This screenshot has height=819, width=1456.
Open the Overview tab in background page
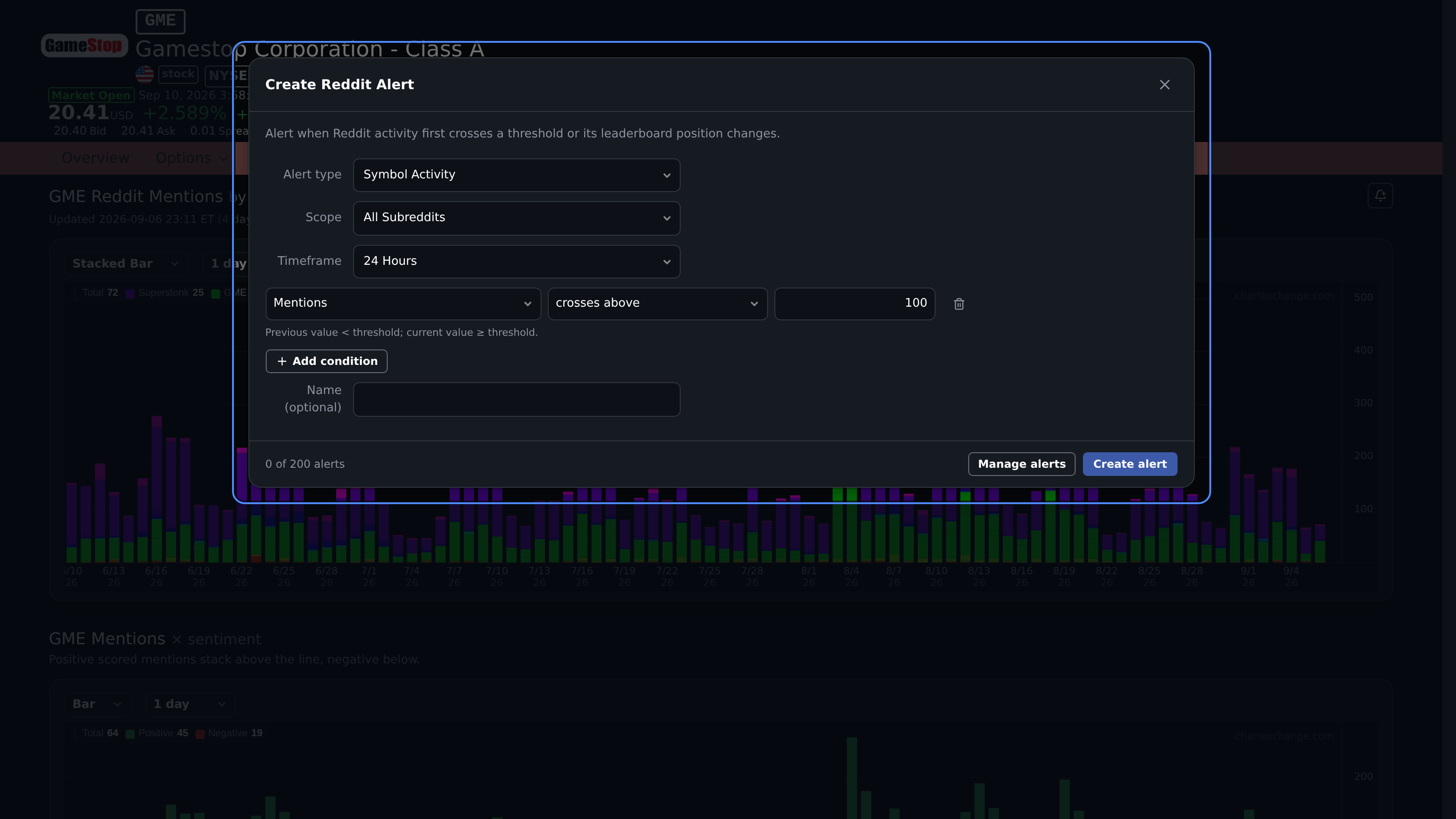[x=96, y=158]
